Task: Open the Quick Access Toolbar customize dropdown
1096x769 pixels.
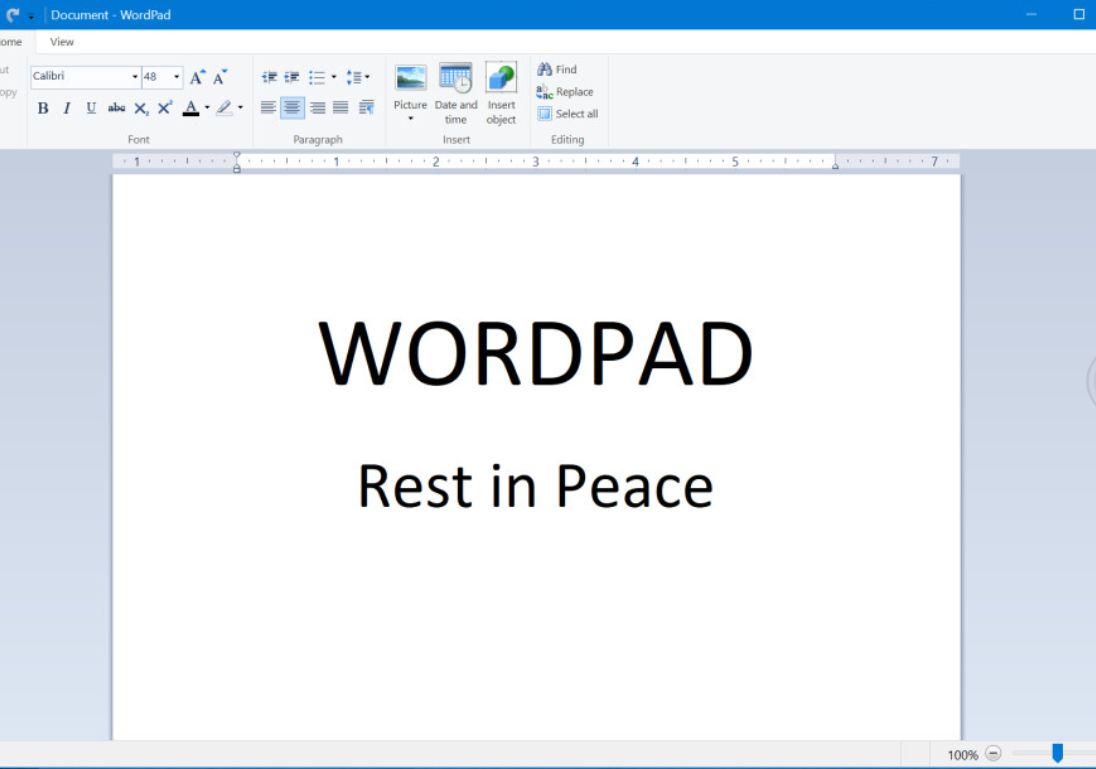Action: pos(31,15)
